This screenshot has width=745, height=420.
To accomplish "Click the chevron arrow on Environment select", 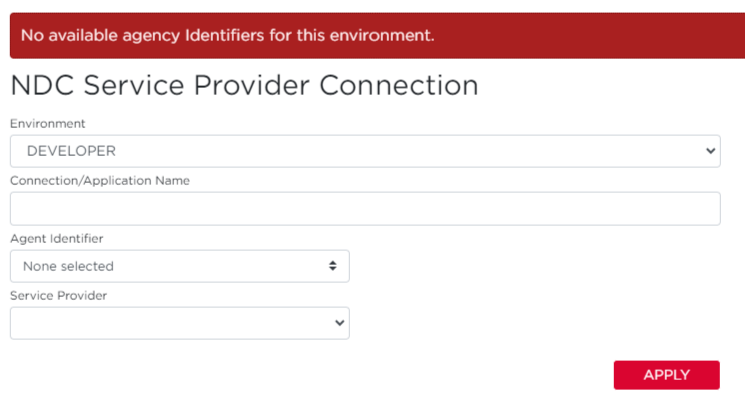I will coord(710,151).
